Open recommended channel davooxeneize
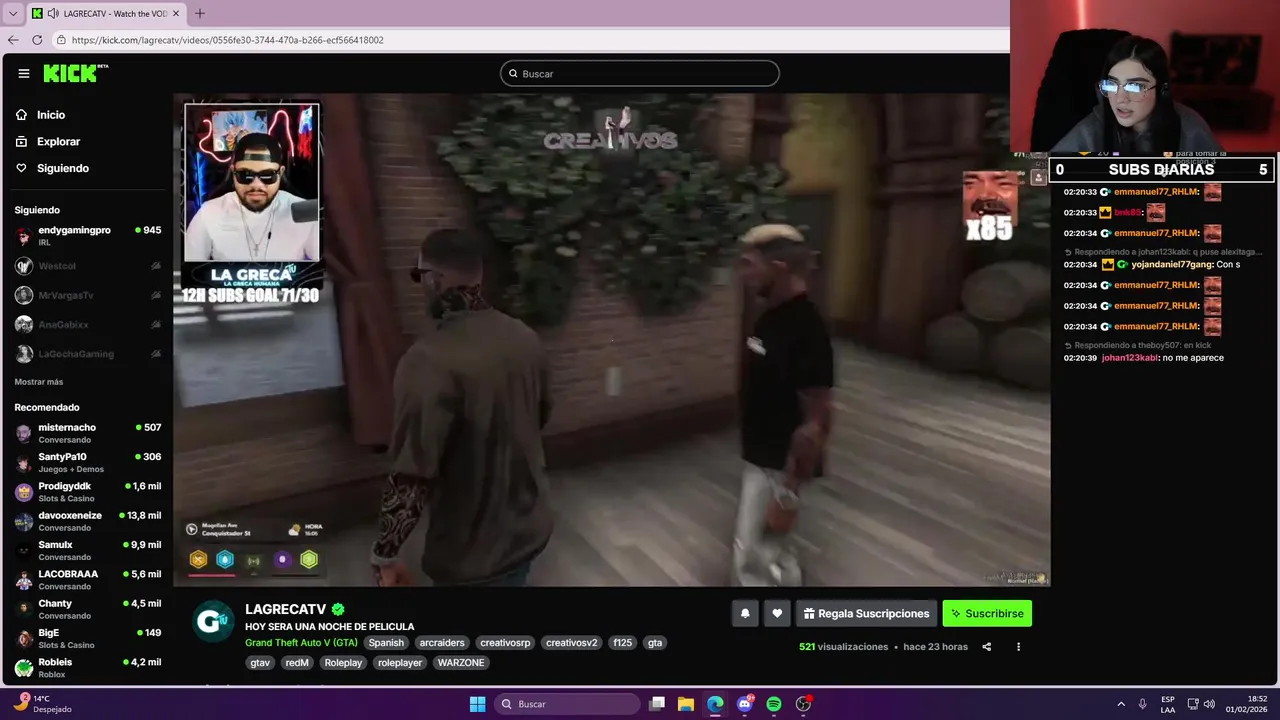1280x720 pixels. (87, 521)
